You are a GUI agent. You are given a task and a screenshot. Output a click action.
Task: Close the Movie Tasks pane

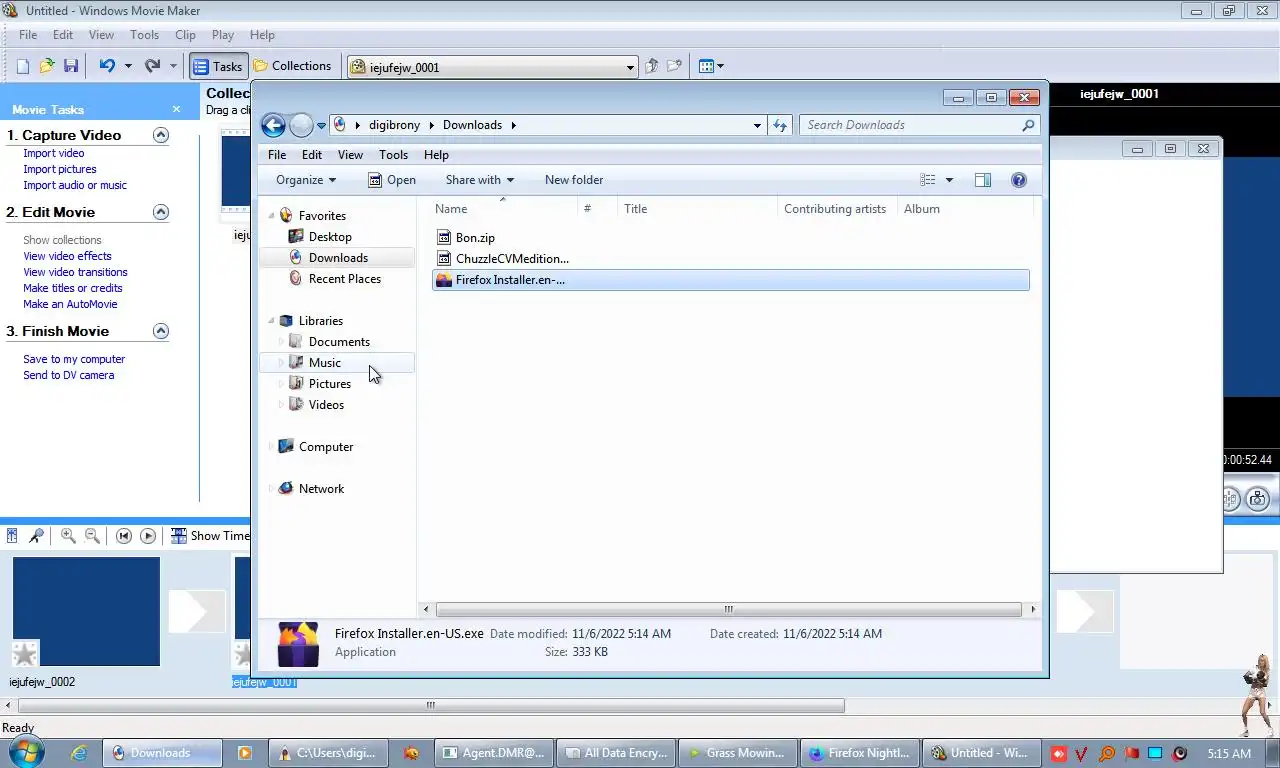(176, 109)
